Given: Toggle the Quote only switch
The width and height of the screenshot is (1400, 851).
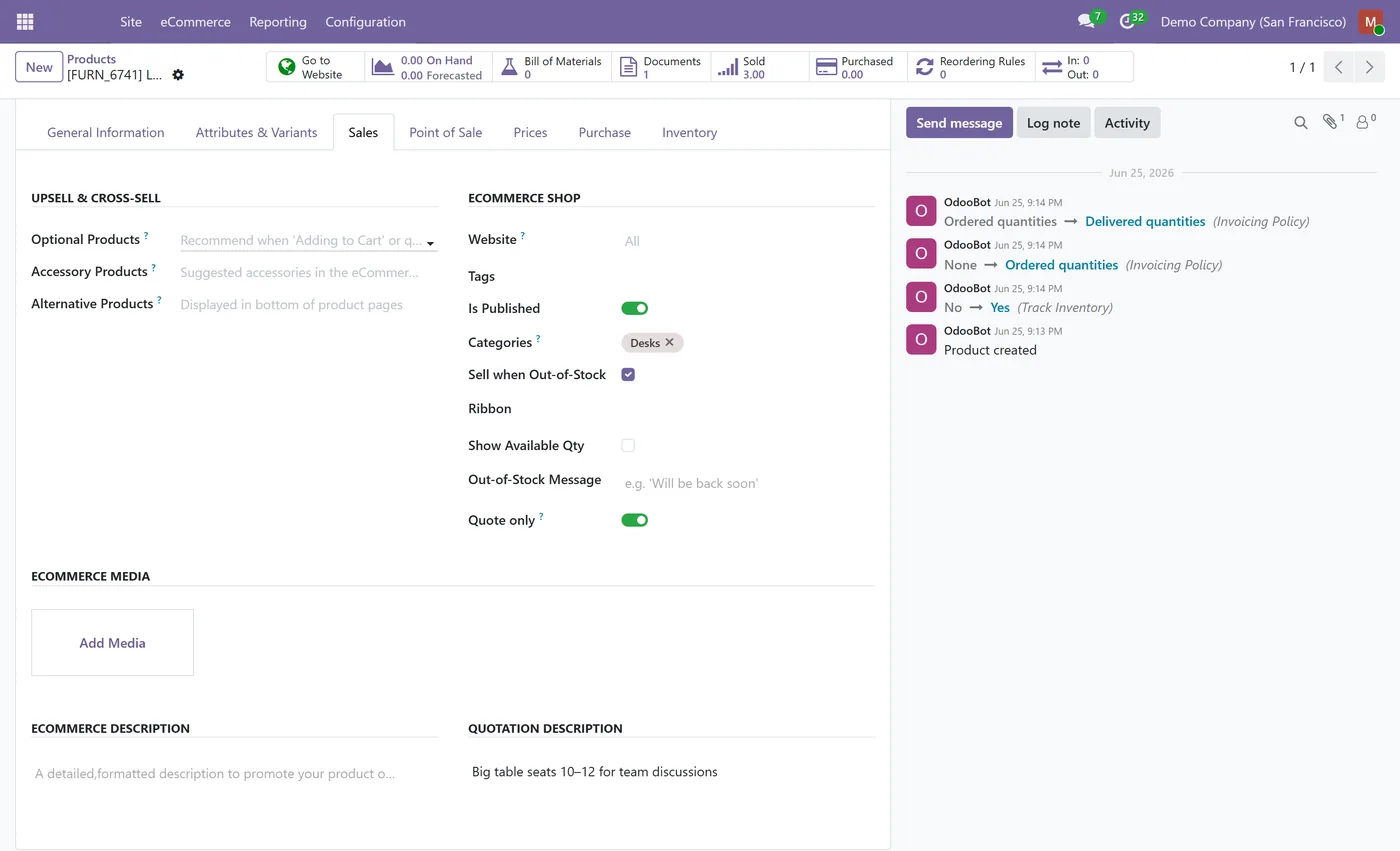Looking at the screenshot, I should 635,520.
